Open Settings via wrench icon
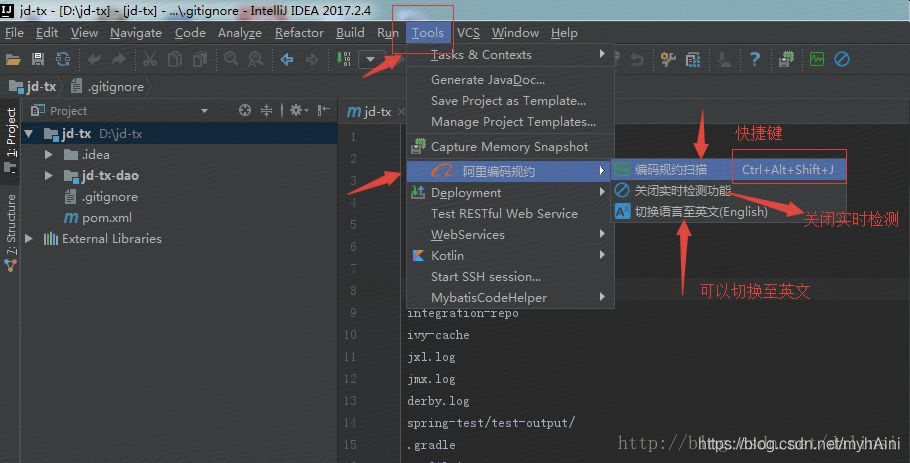The width and height of the screenshot is (910, 463). click(x=668, y=59)
